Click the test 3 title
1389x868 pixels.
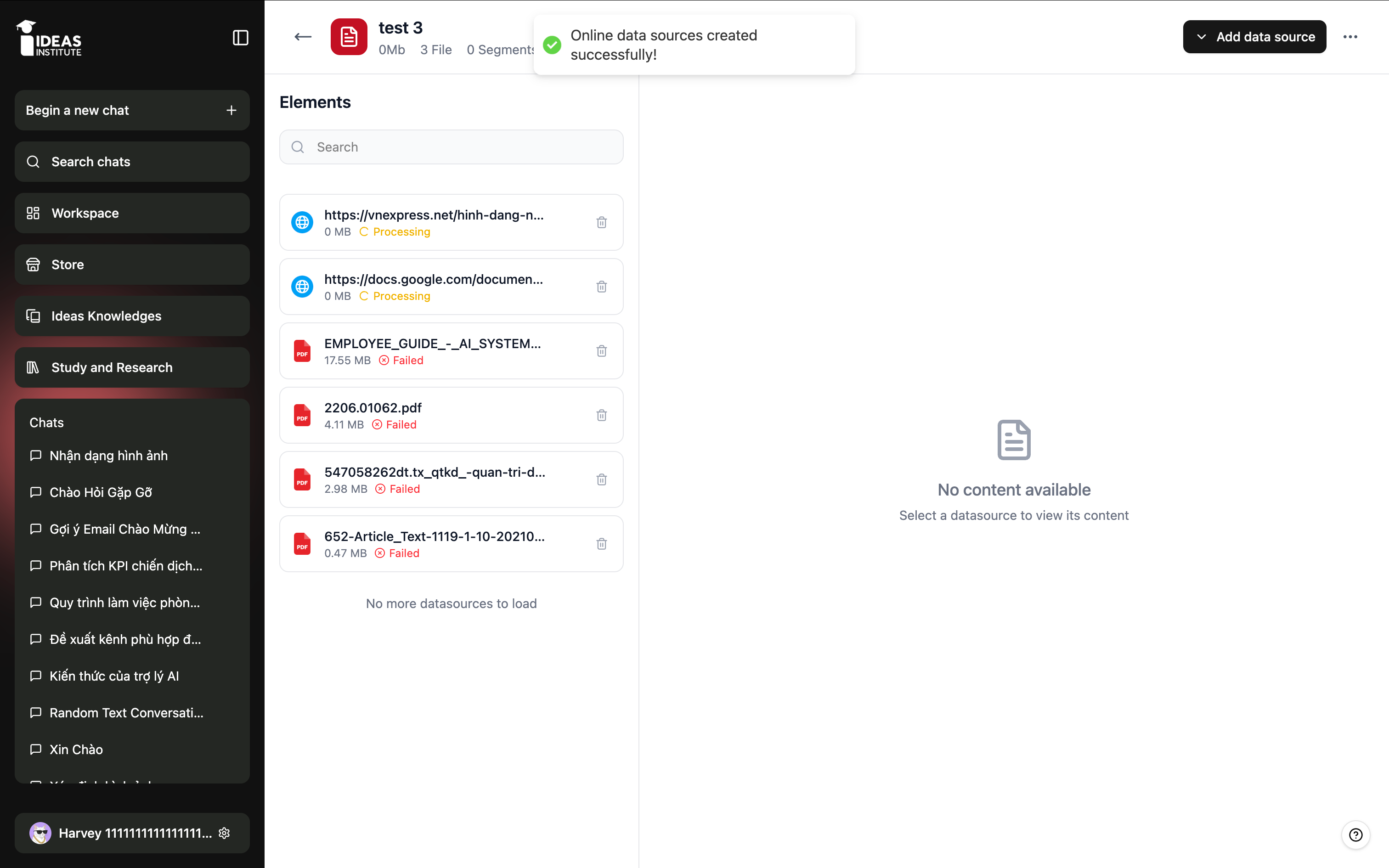401,28
